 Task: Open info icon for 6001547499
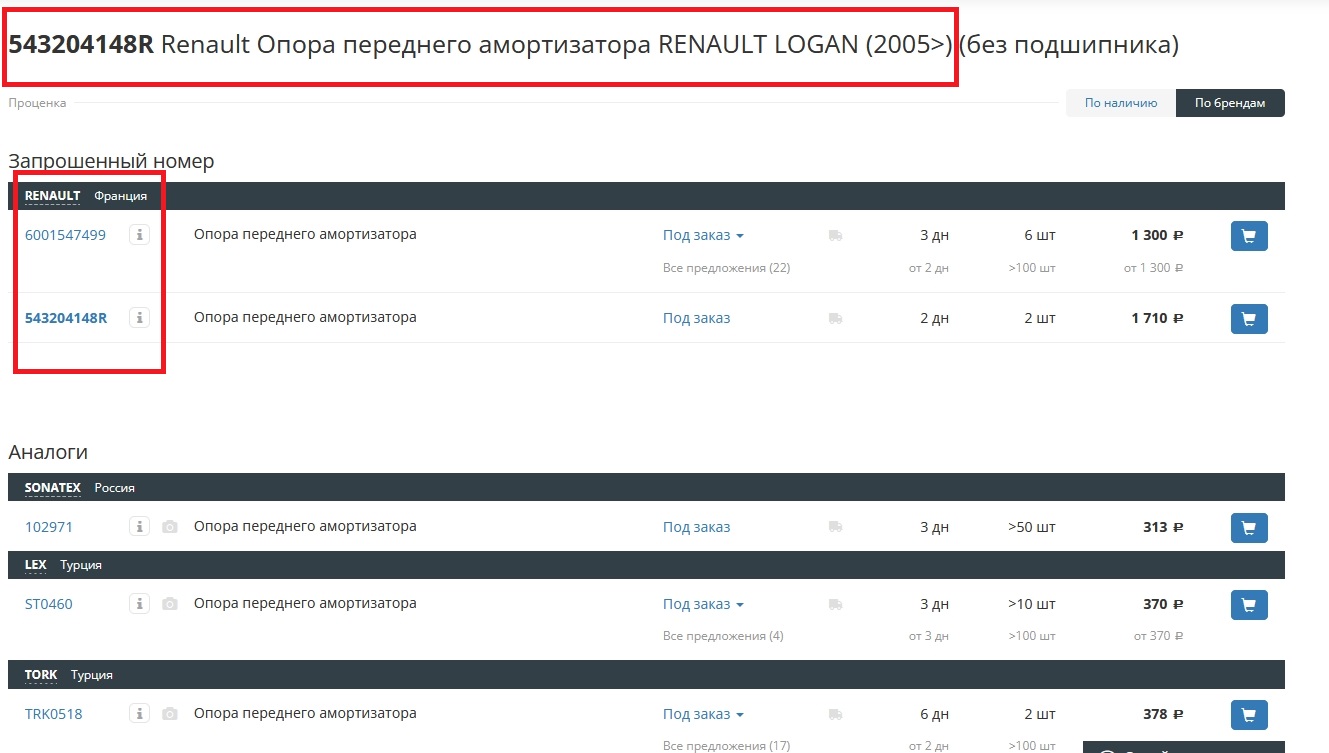pos(140,235)
